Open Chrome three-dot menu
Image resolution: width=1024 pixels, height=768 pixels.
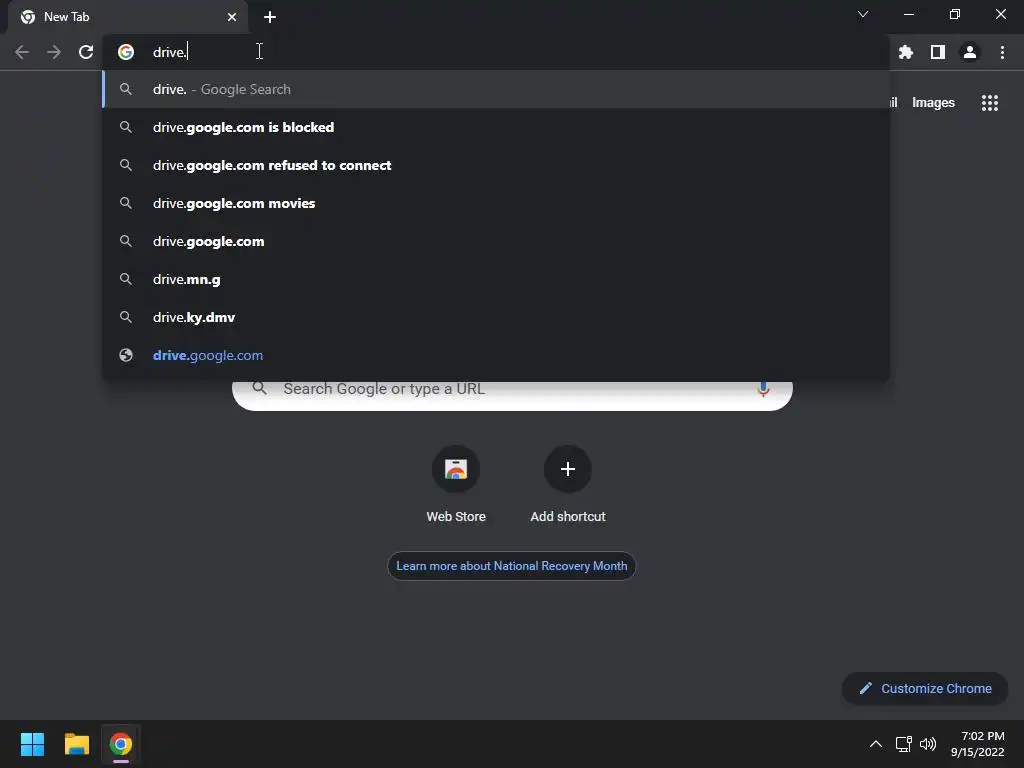pyautogui.click(x=1002, y=52)
